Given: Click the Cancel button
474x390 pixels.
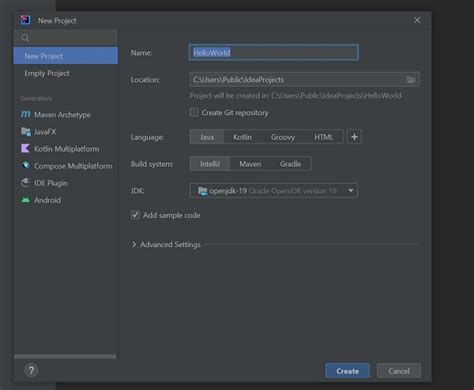Looking at the screenshot, I should point(399,371).
